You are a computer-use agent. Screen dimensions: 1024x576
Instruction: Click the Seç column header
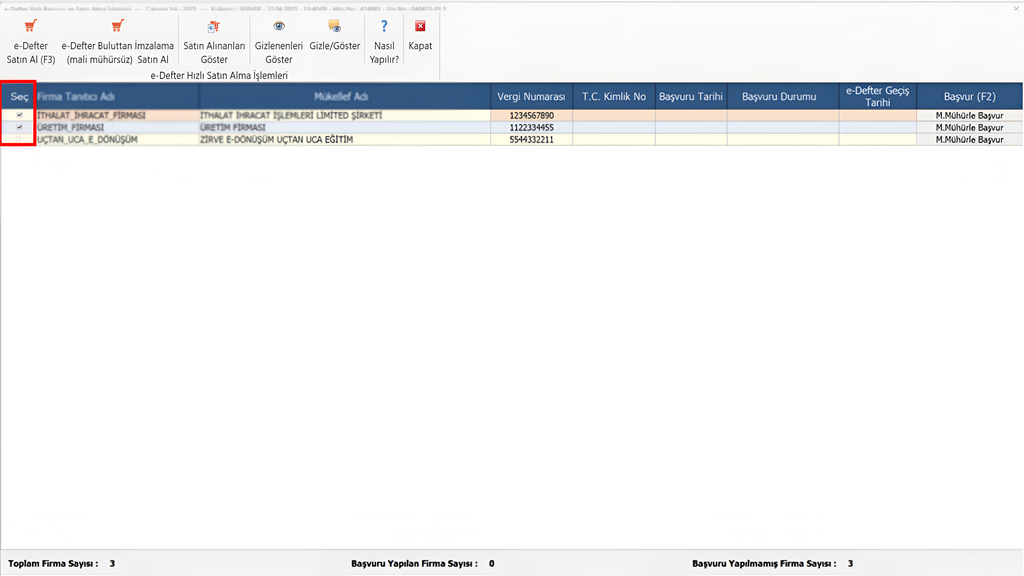19,97
